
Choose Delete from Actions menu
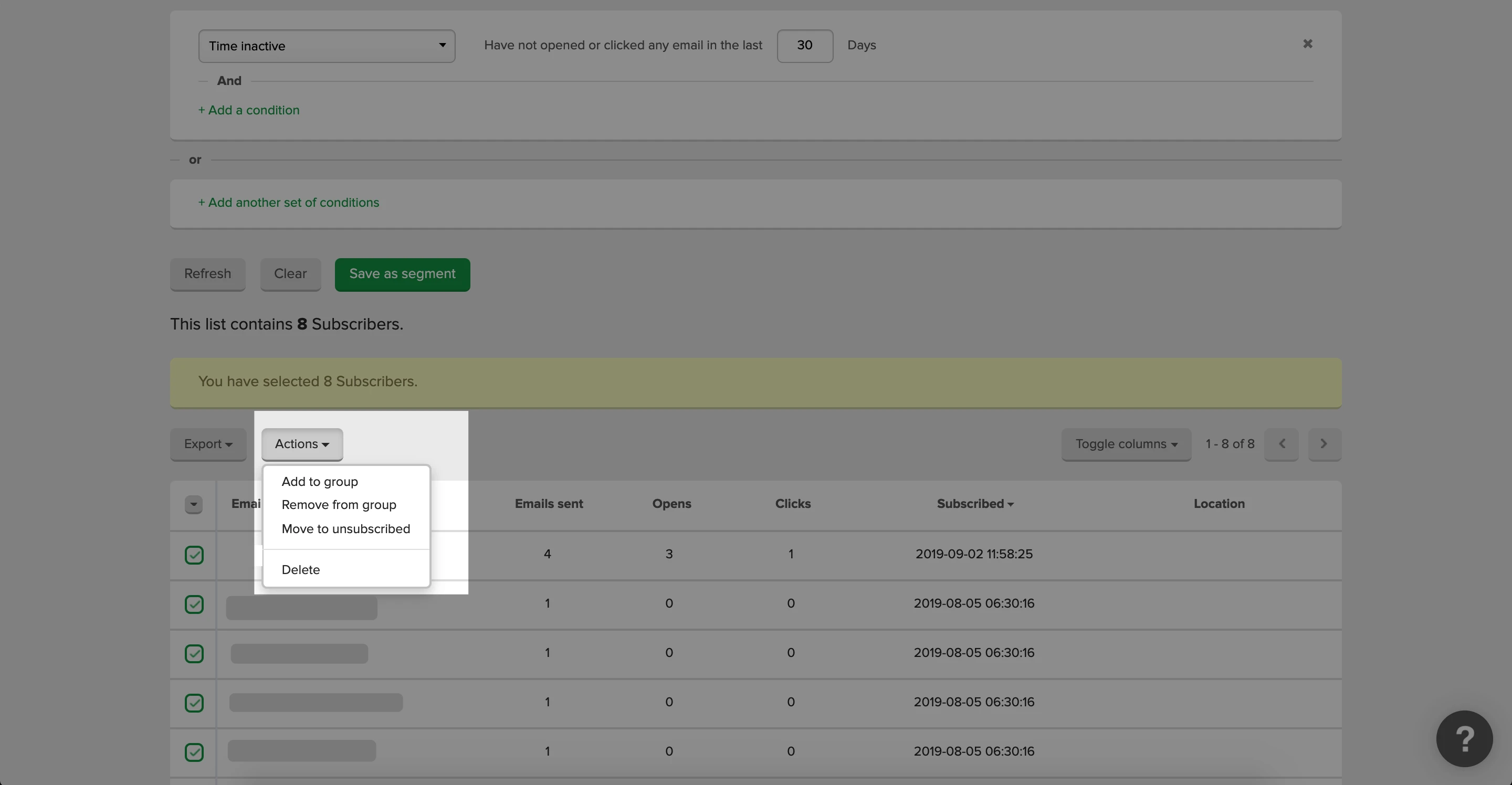click(x=300, y=570)
